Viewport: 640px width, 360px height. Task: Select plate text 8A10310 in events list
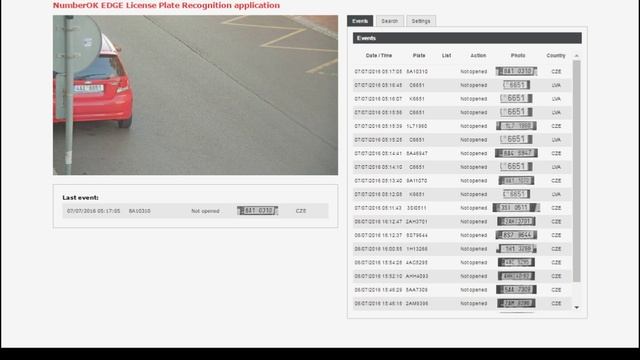coord(417,71)
